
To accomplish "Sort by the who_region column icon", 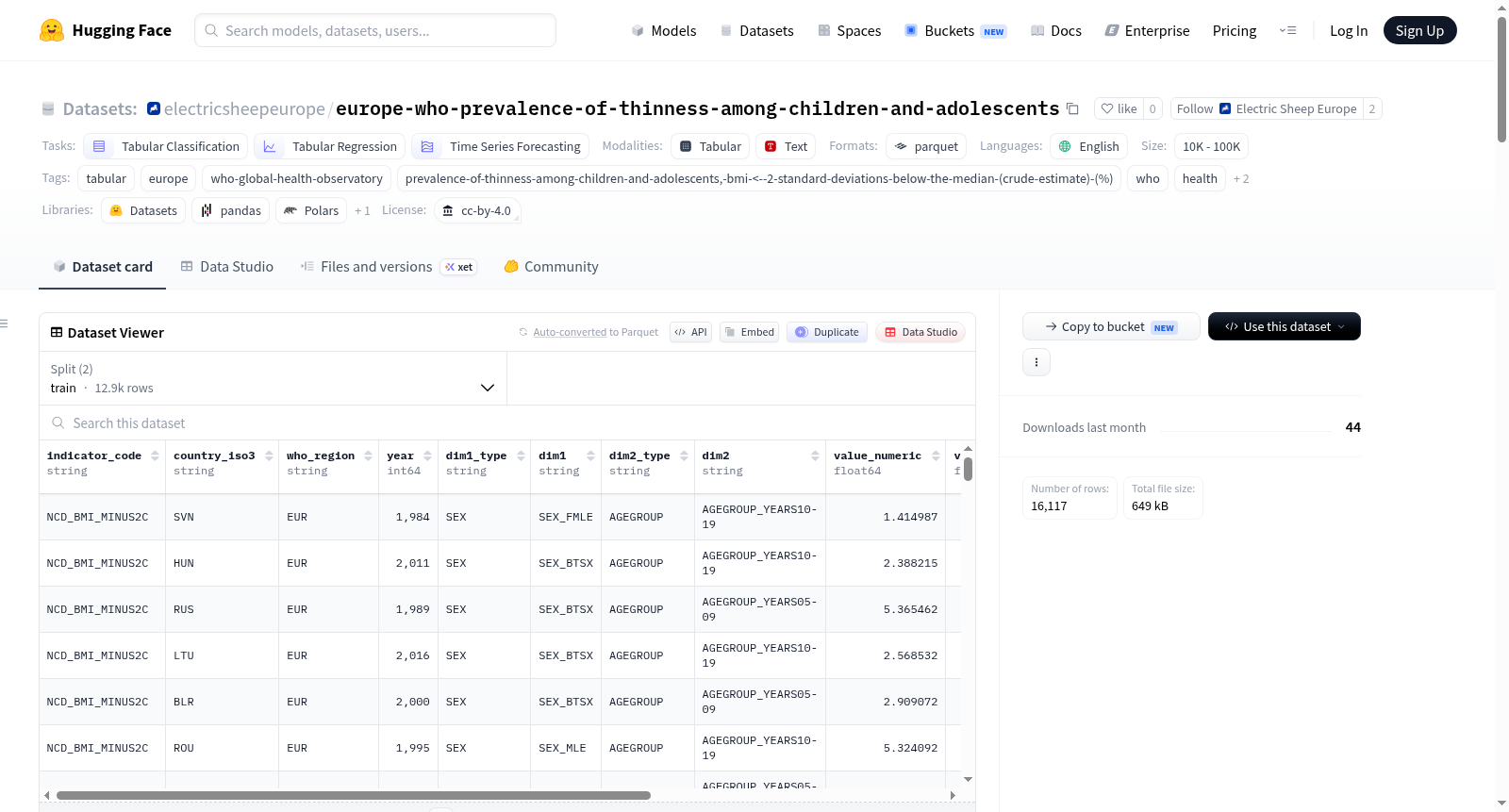I will pyautogui.click(x=369, y=456).
